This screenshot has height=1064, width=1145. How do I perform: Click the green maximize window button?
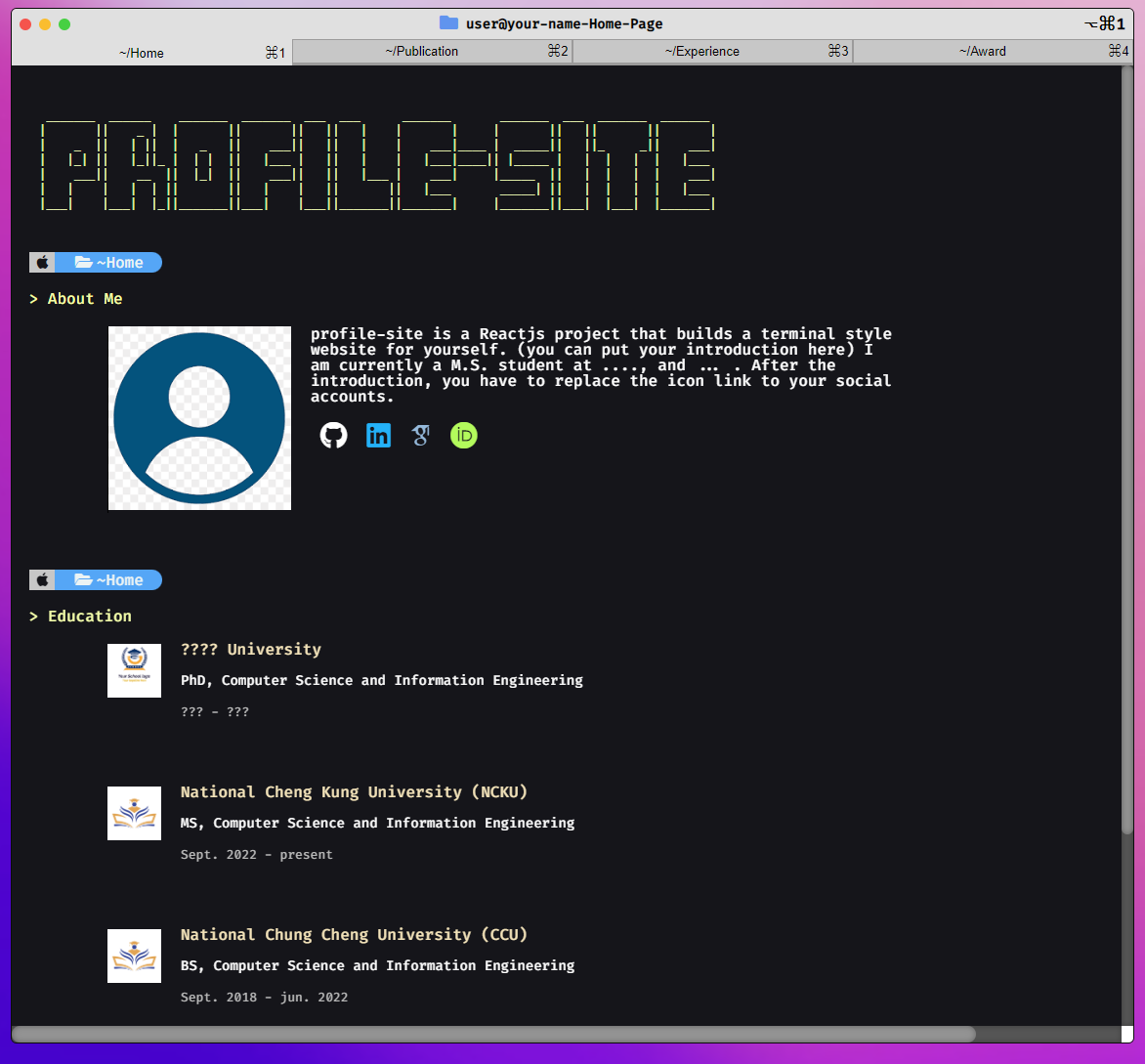(x=64, y=24)
